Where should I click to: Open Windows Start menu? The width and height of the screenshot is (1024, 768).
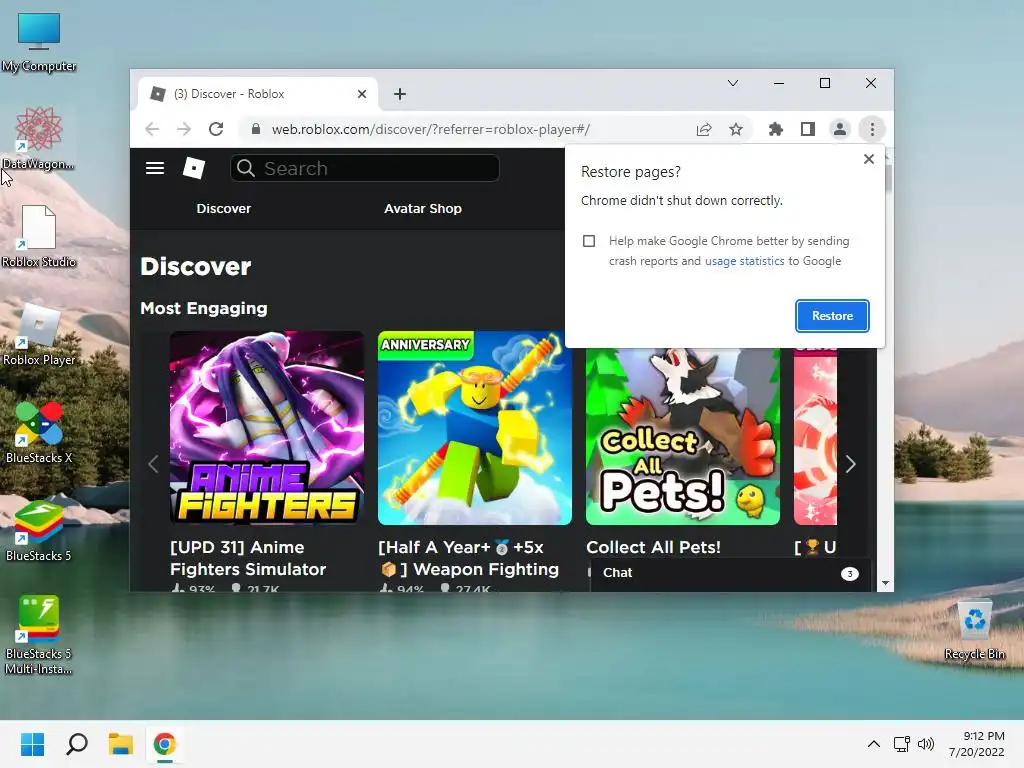(33, 744)
